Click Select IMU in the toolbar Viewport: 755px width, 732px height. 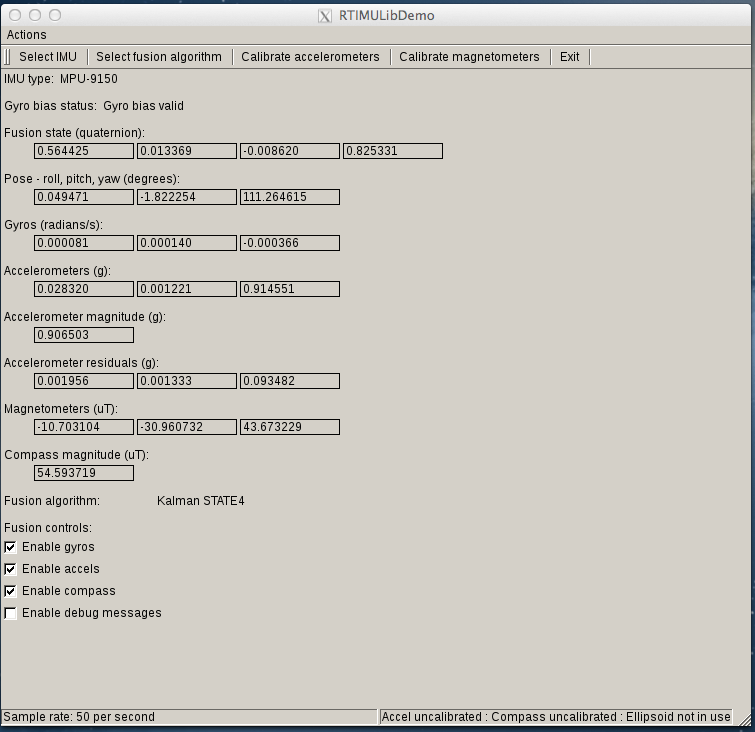coord(50,57)
